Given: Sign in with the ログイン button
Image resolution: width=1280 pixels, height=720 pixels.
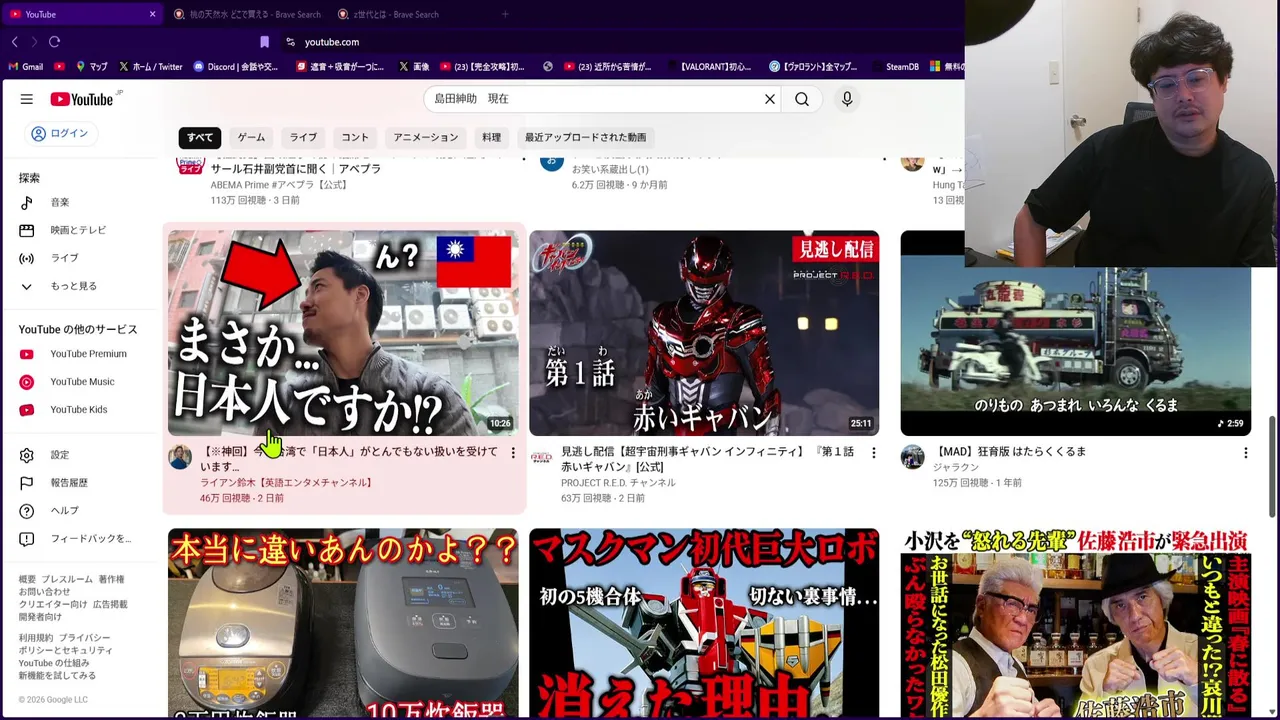Looking at the screenshot, I should [x=60, y=134].
